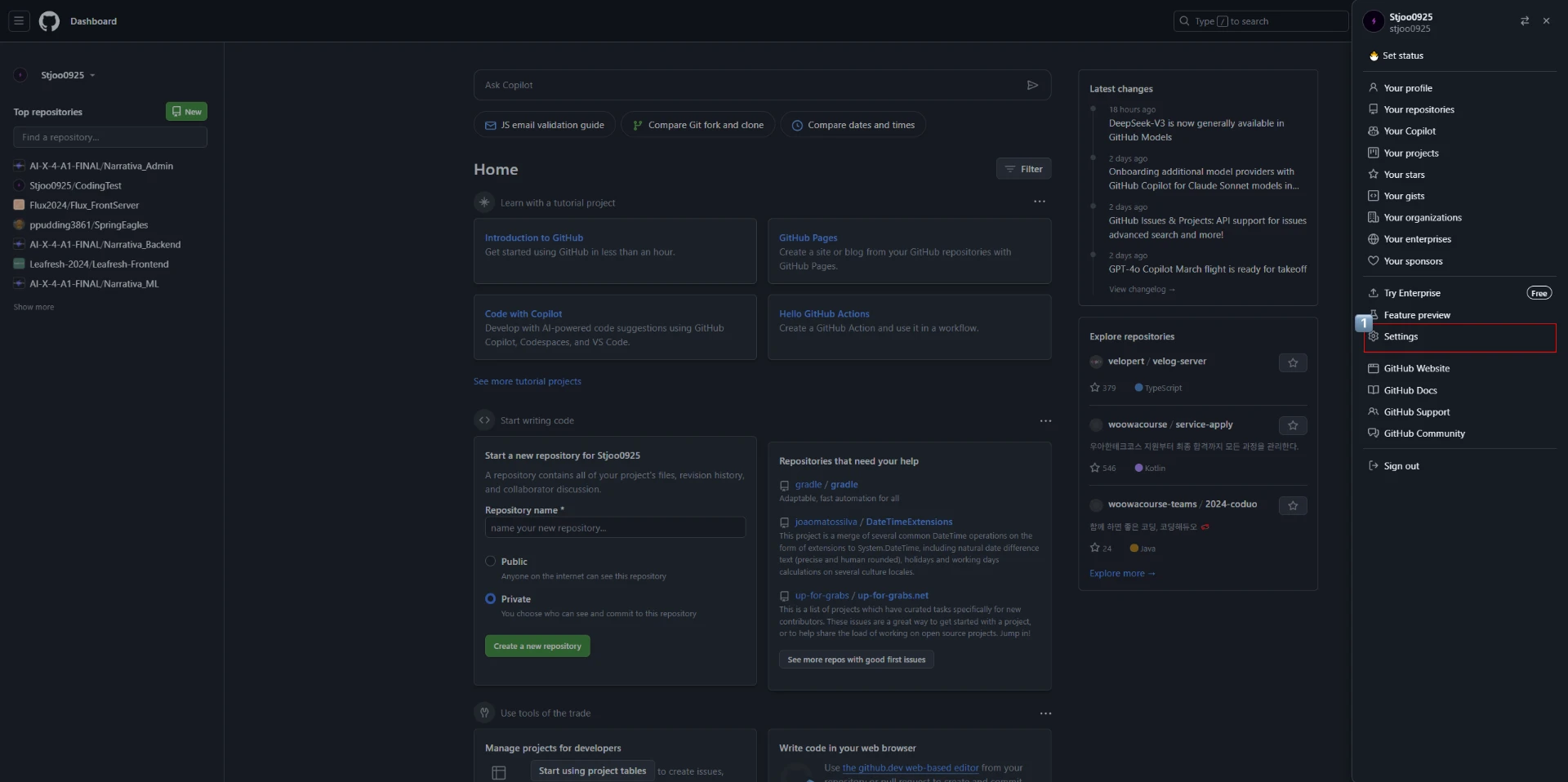Focus the top Type / to search box

pyautogui.click(x=1260, y=21)
